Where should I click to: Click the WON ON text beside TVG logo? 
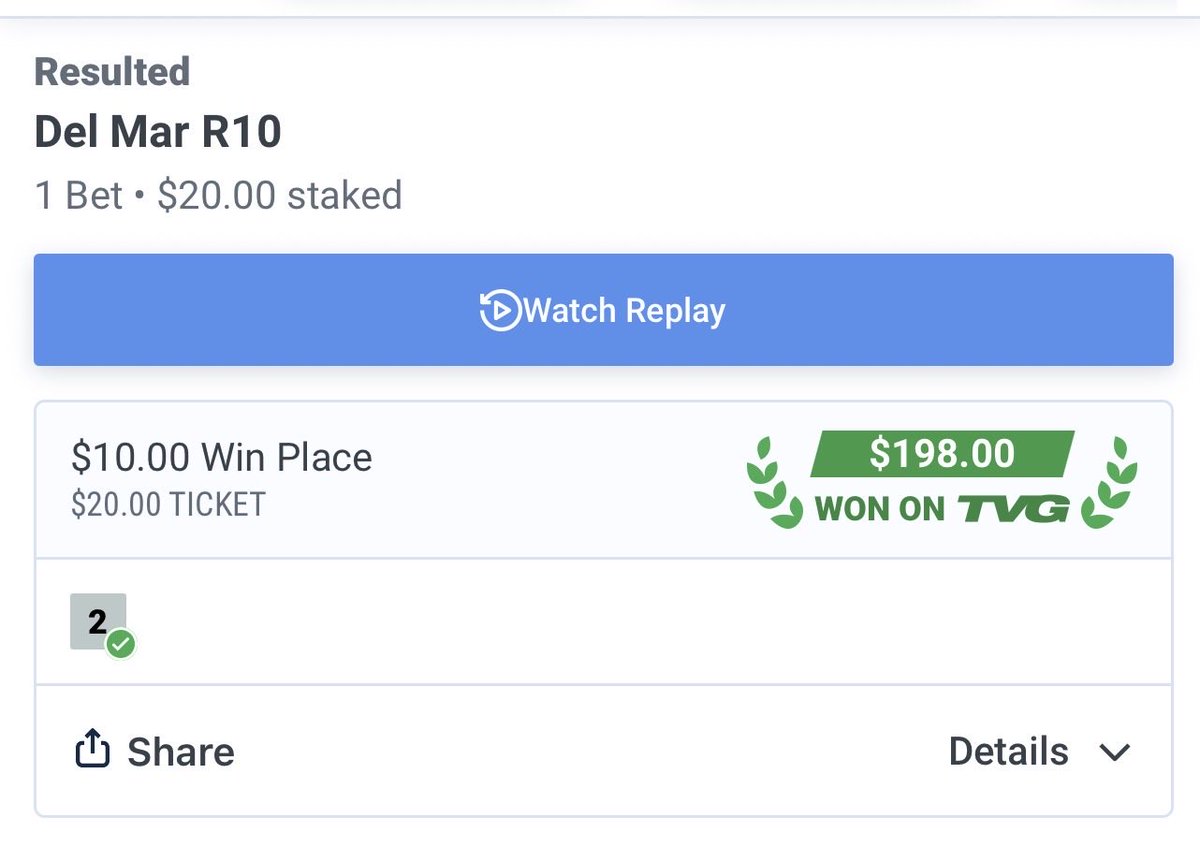pyautogui.click(x=880, y=510)
